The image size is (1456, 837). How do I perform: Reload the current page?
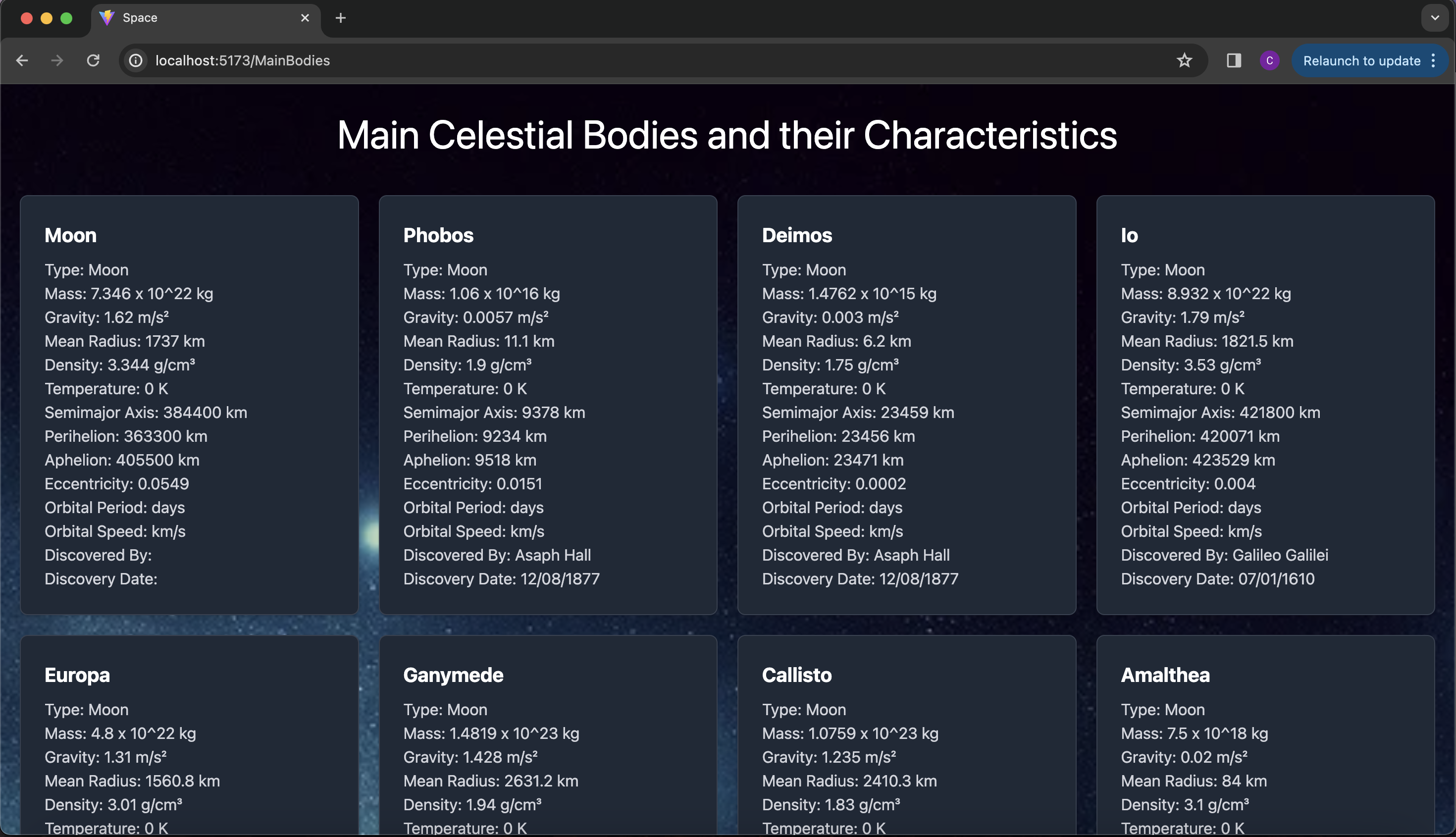[x=93, y=60]
